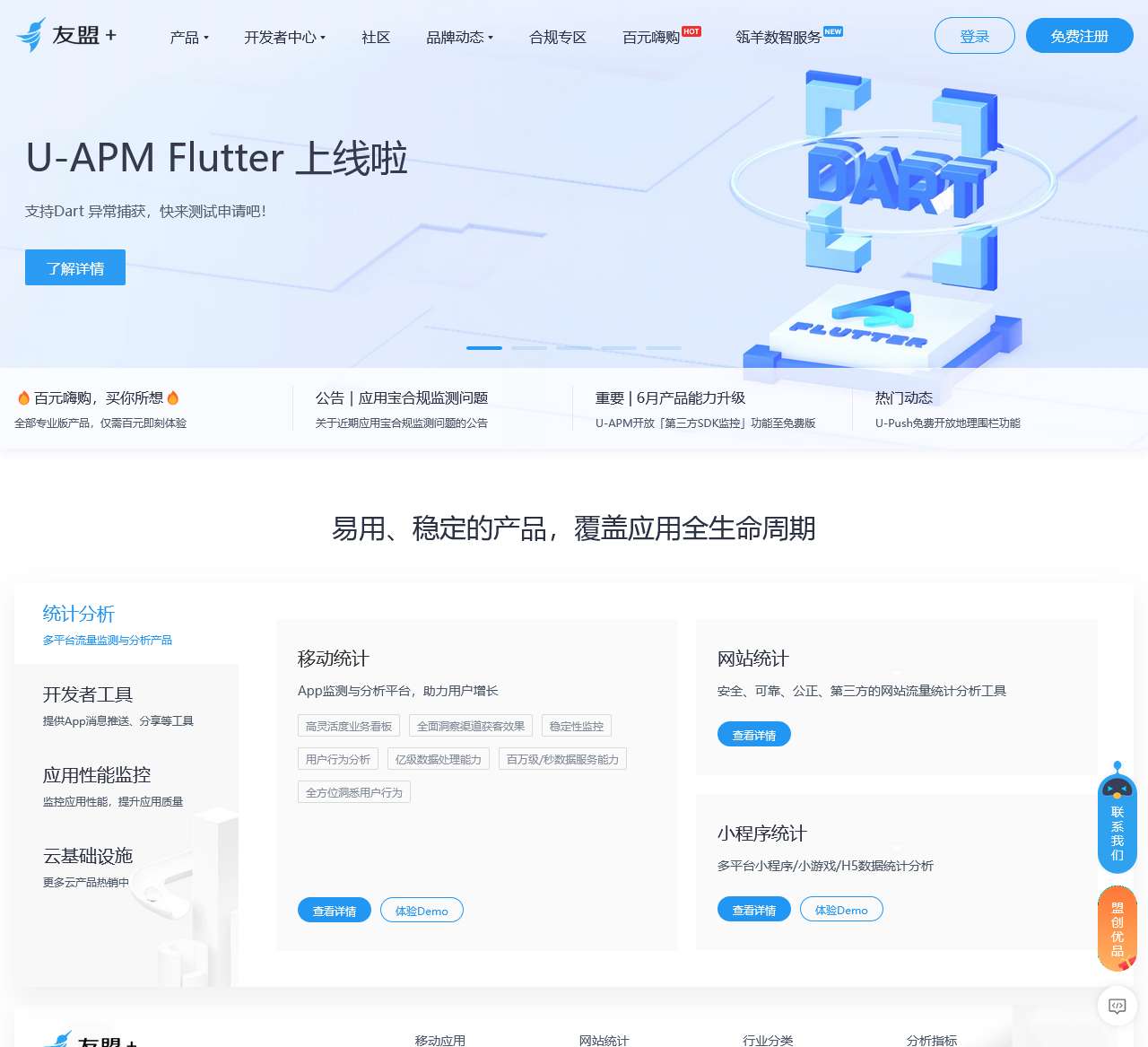Expand the 开发者中心 dropdown menu

coord(285,37)
